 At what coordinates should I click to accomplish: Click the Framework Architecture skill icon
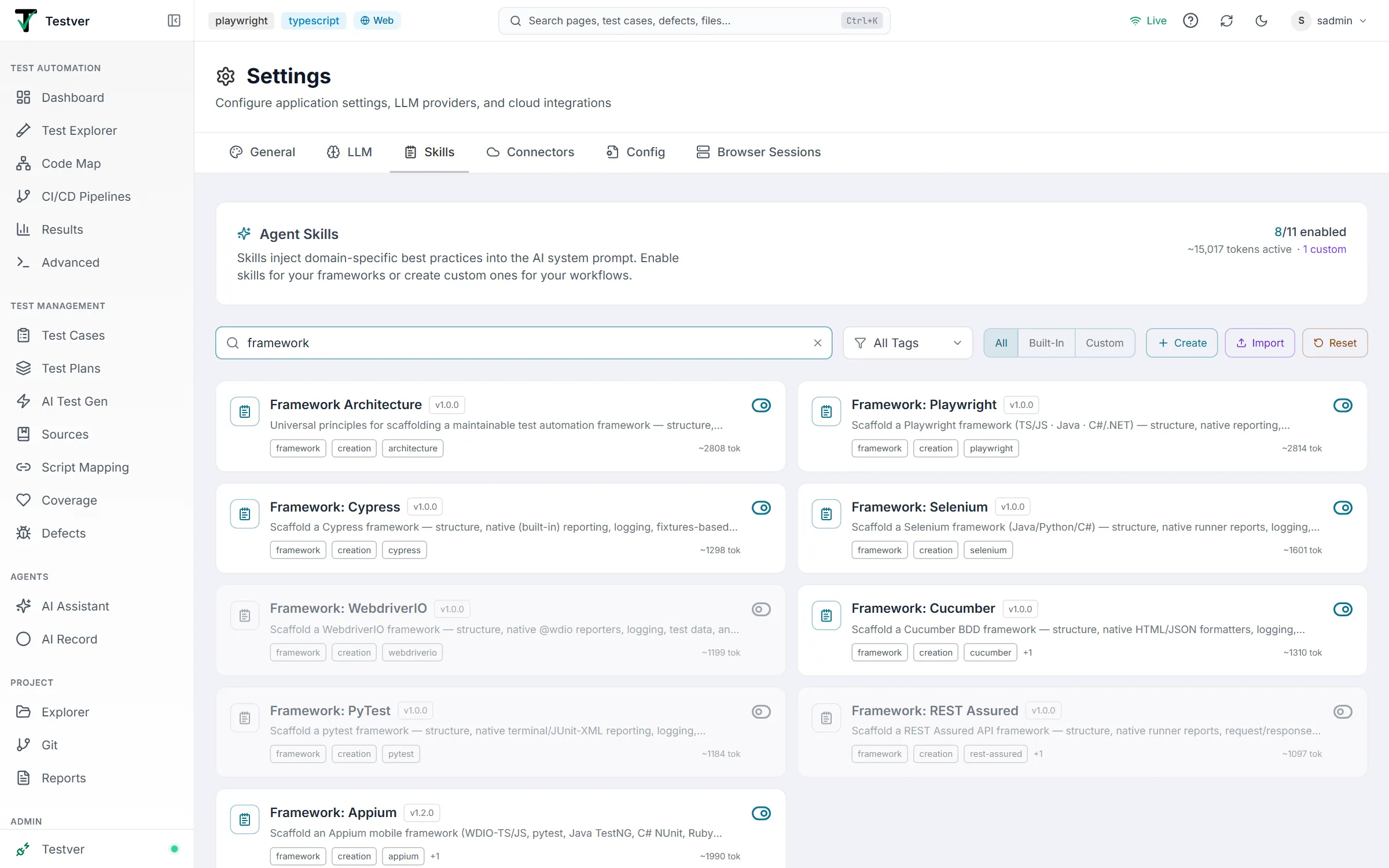click(x=245, y=411)
